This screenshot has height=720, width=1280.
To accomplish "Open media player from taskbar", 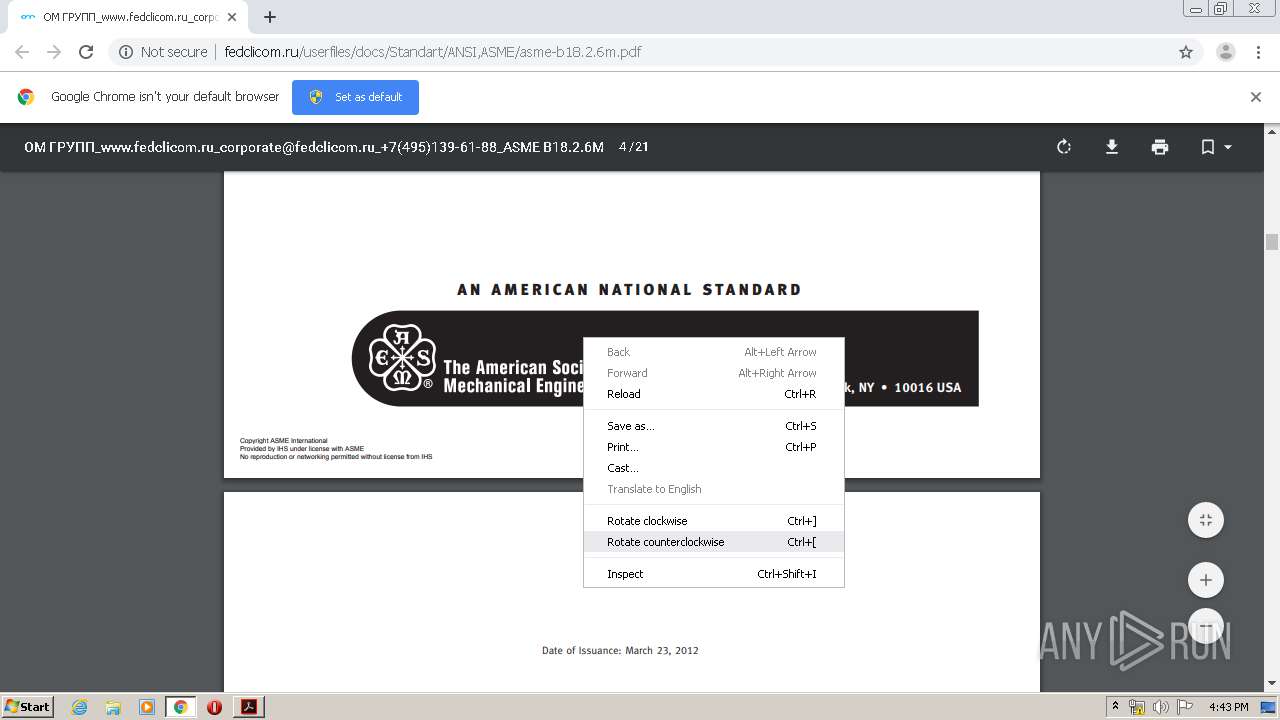I will pos(147,707).
